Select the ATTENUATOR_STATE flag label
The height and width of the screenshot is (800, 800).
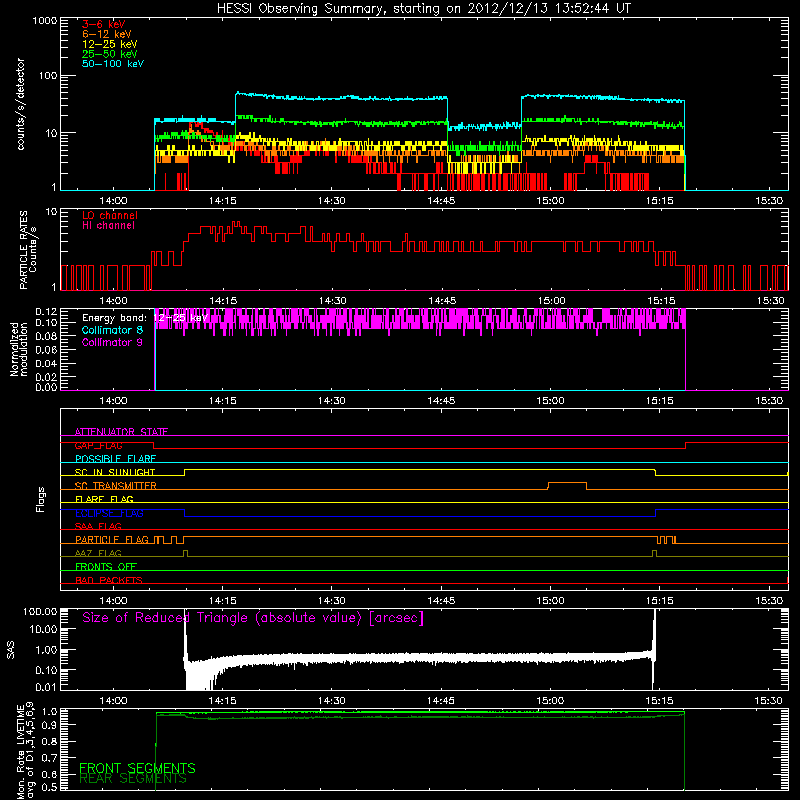[x=121, y=432]
